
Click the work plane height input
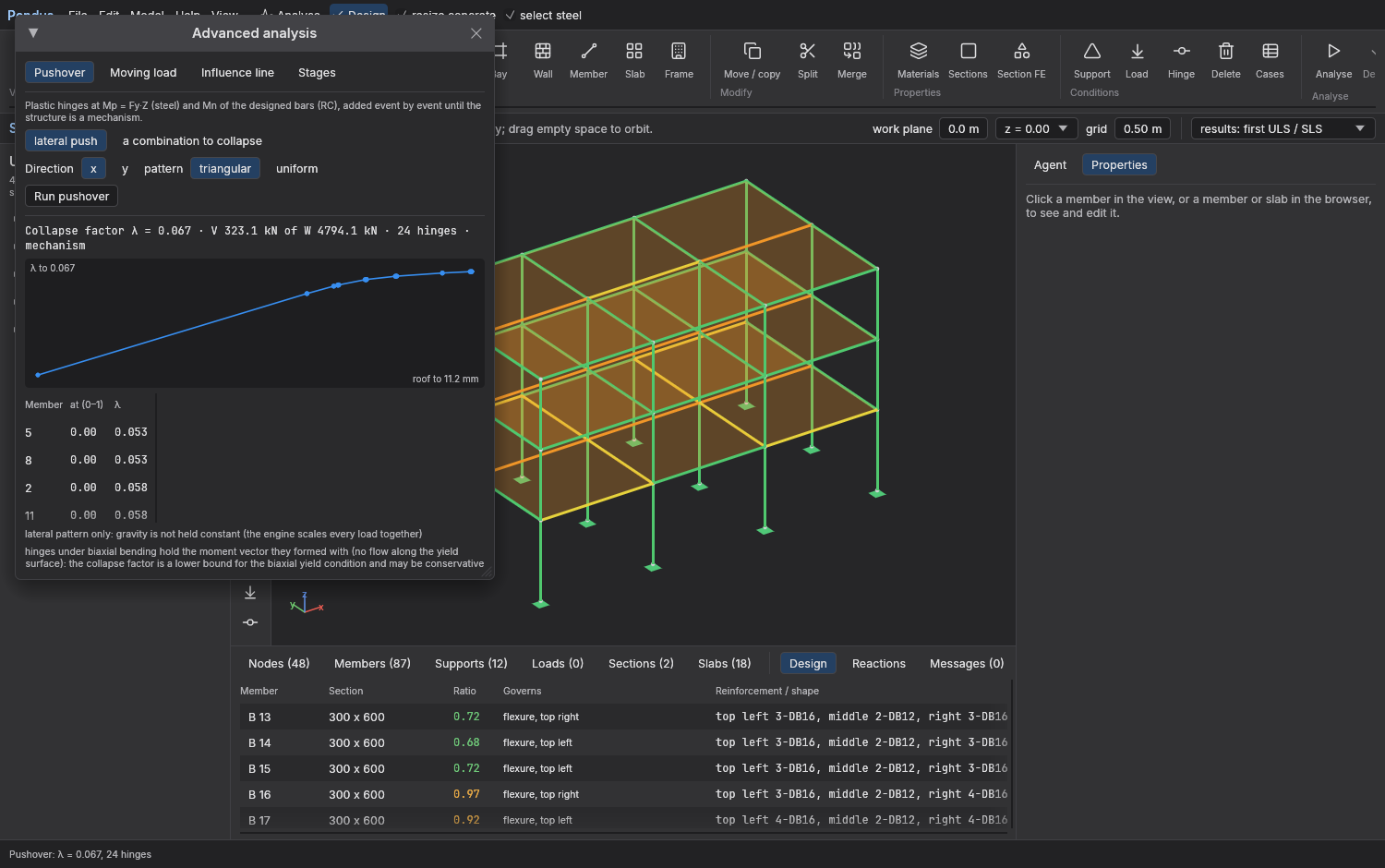(x=963, y=129)
